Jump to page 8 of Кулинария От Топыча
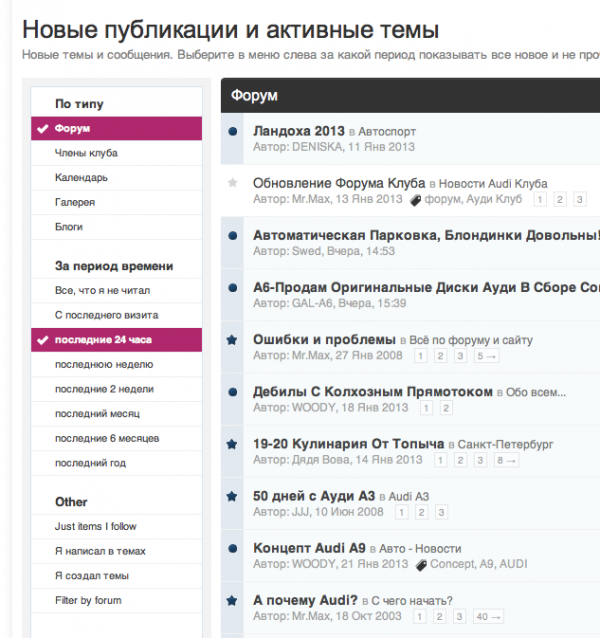This screenshot has width=600, height=638. click(x=506, y=460)
